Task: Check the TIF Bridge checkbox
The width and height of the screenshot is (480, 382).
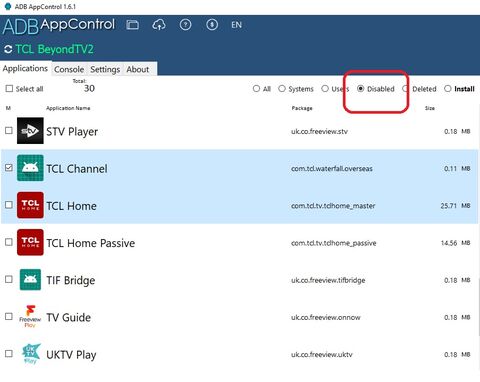Action: pyautogui.click(x=9, y=279)
